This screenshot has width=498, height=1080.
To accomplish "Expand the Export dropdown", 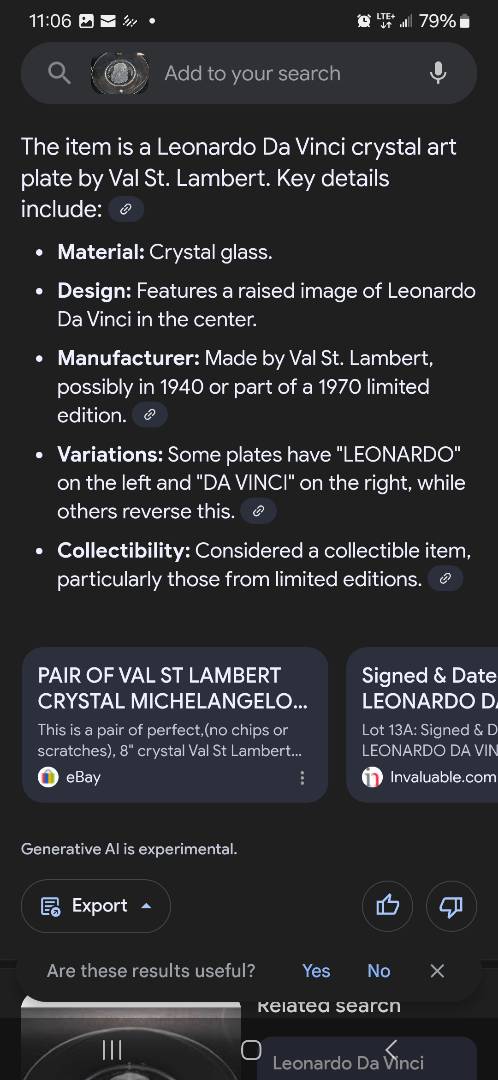I will [x=96, y=906].
